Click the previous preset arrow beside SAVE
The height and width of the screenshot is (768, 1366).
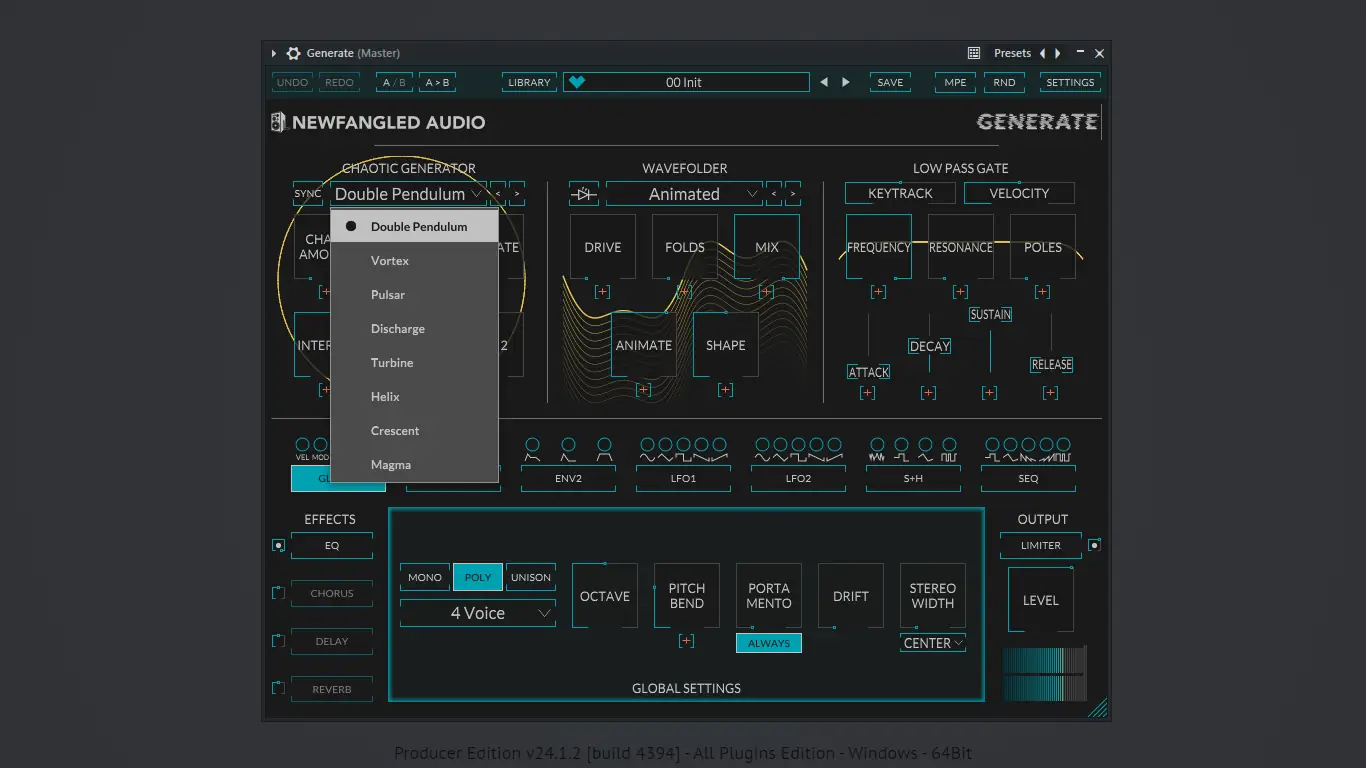tap(824, 83)
